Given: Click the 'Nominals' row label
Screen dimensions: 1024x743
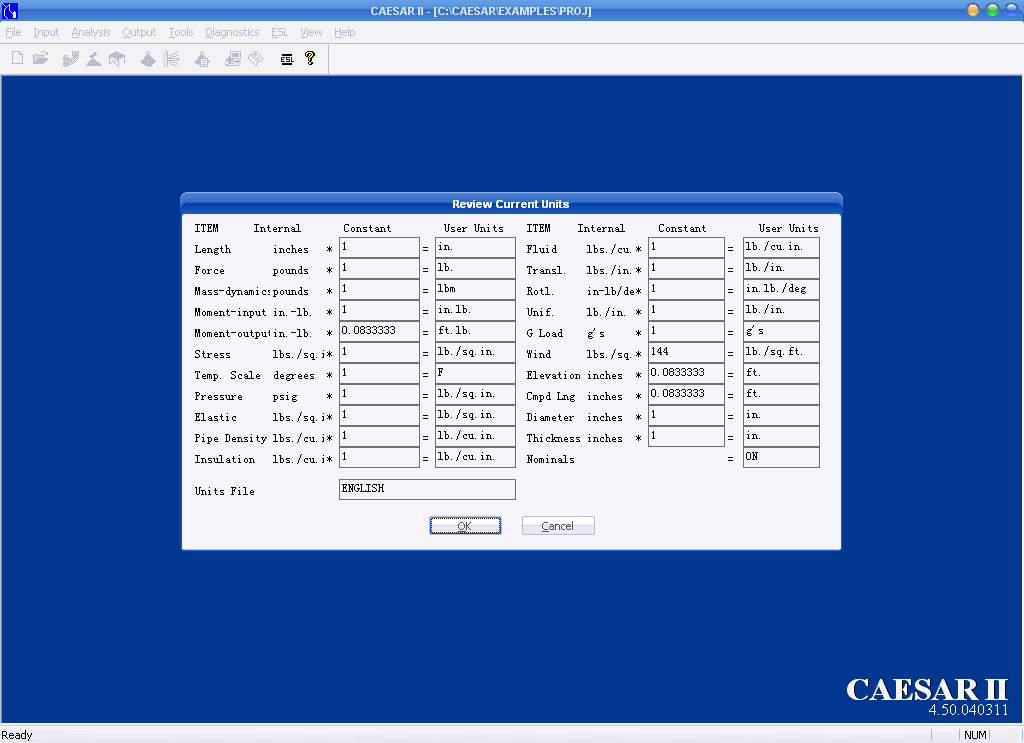Looking at the screenshot, I should tap(551, 459).
